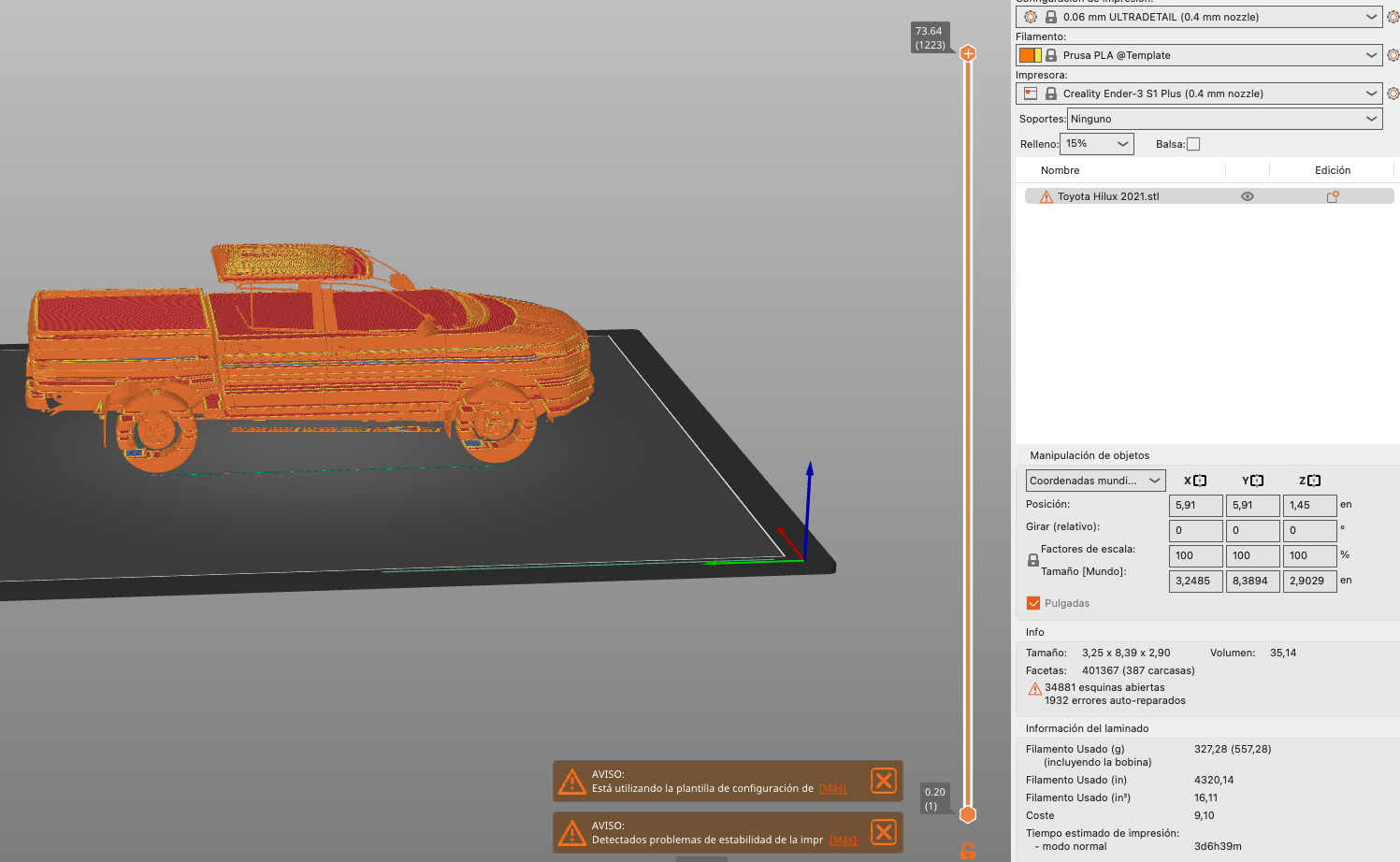Click warning triangle beside 34881 esquinas abiertas
The height and width of the screenshot is (862, 1400).
coord(1035,689)
